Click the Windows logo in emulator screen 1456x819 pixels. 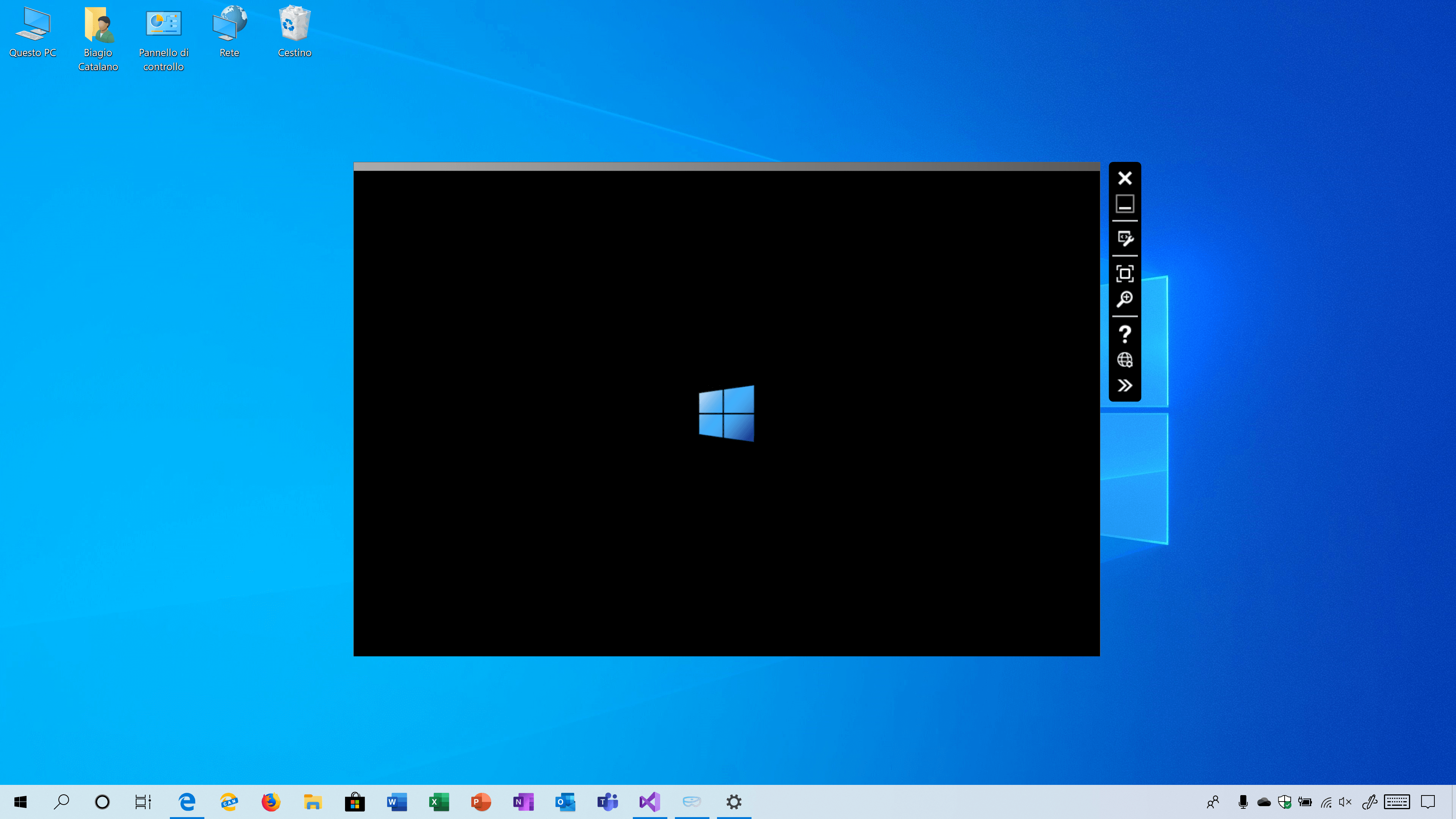pos(726,413)
